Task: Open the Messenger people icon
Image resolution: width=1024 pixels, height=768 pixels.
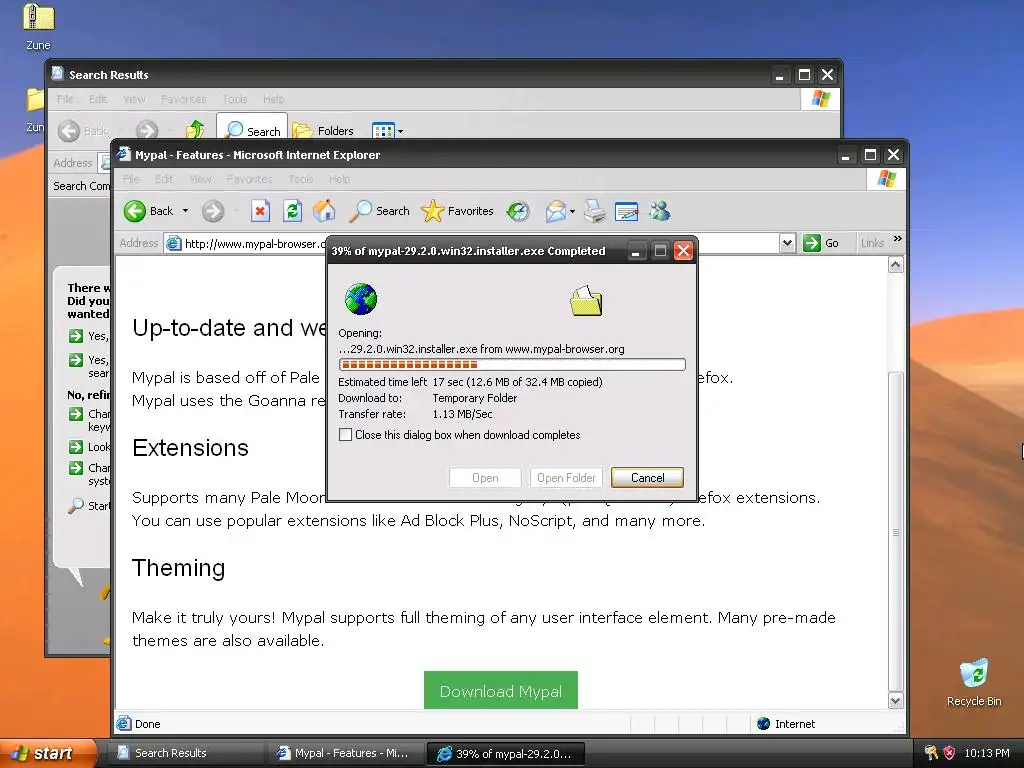Action: pyautogui.click(x=660, y=211)
